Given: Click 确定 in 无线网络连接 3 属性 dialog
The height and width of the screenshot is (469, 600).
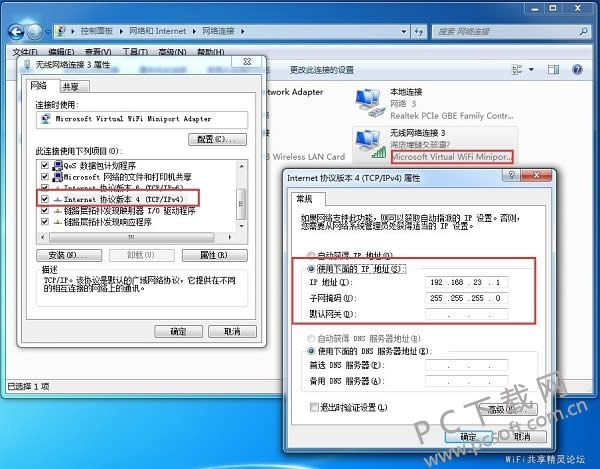Looking at the screenshot, I should [x=178, y=331].
